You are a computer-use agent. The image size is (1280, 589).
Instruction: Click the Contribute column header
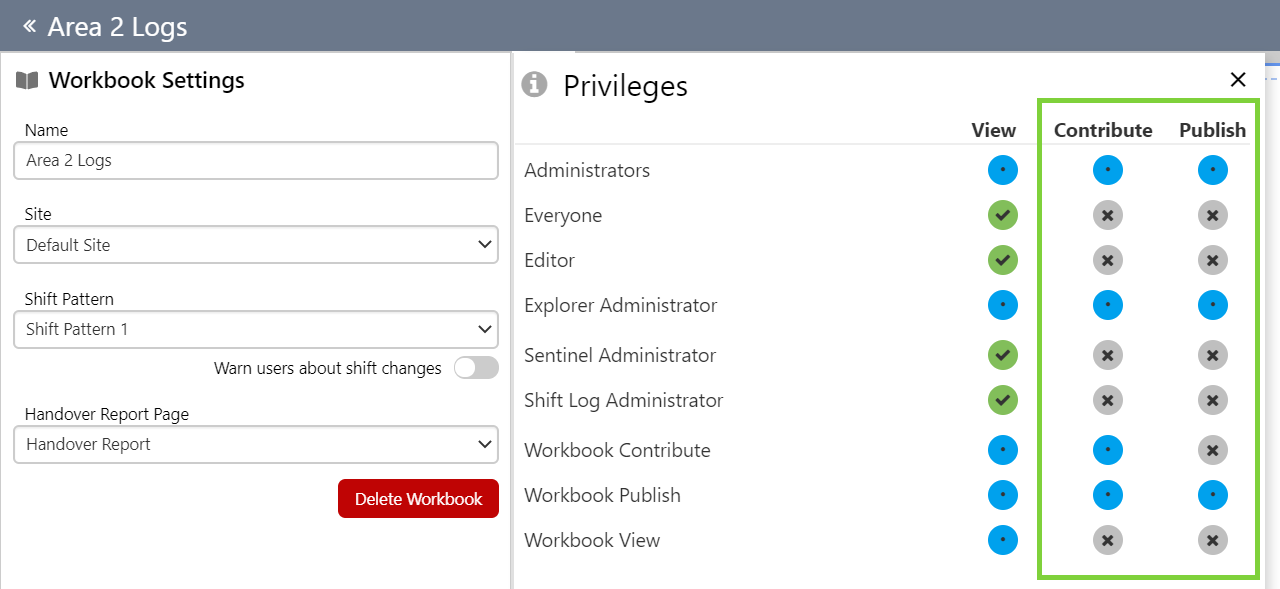point(1103,130)
